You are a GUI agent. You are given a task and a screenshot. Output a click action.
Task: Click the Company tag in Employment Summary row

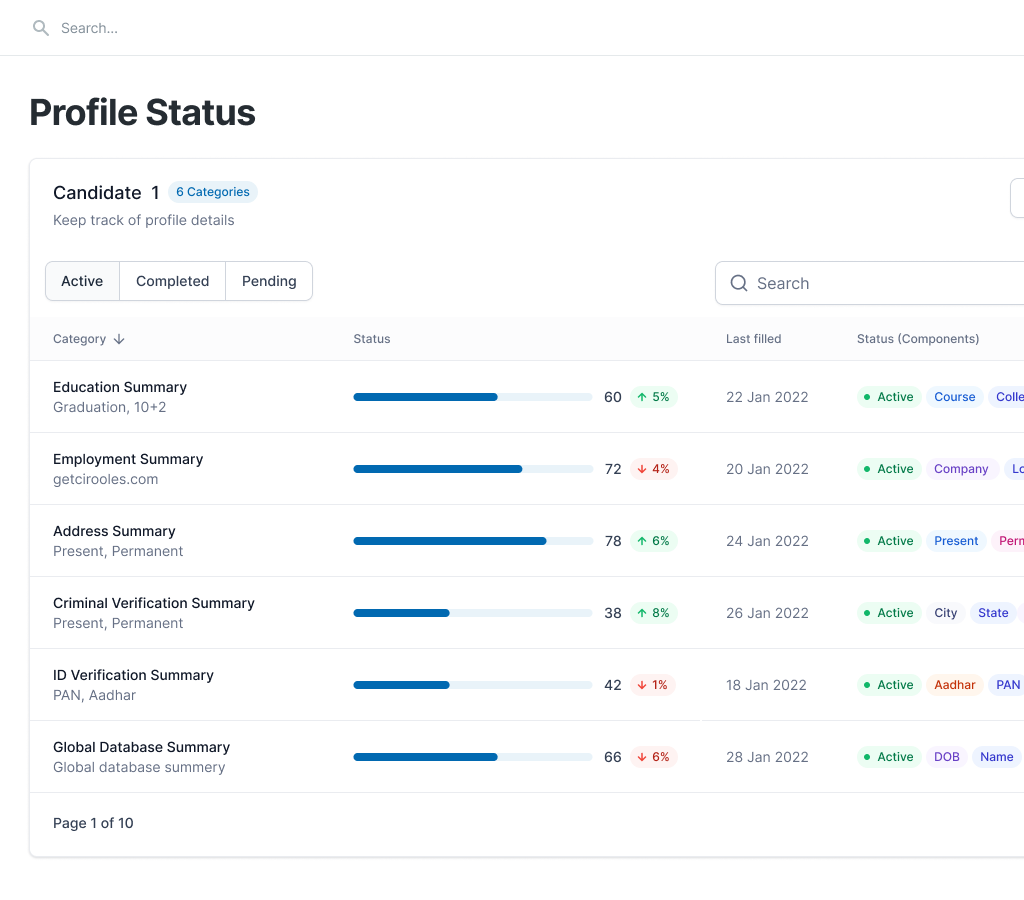pyautogui.click(x=960, y=469)
